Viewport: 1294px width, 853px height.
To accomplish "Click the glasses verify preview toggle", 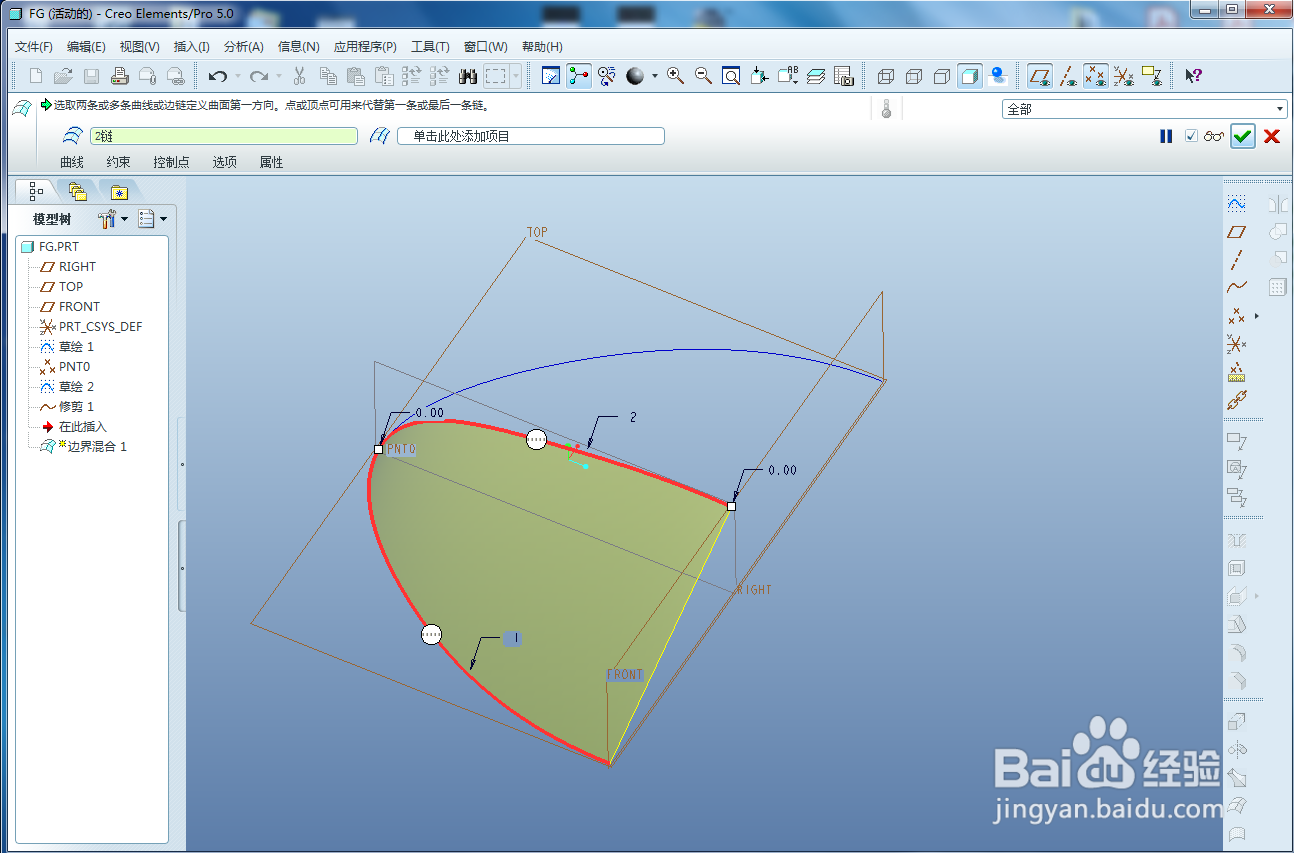I will [x=1214, y=136].
